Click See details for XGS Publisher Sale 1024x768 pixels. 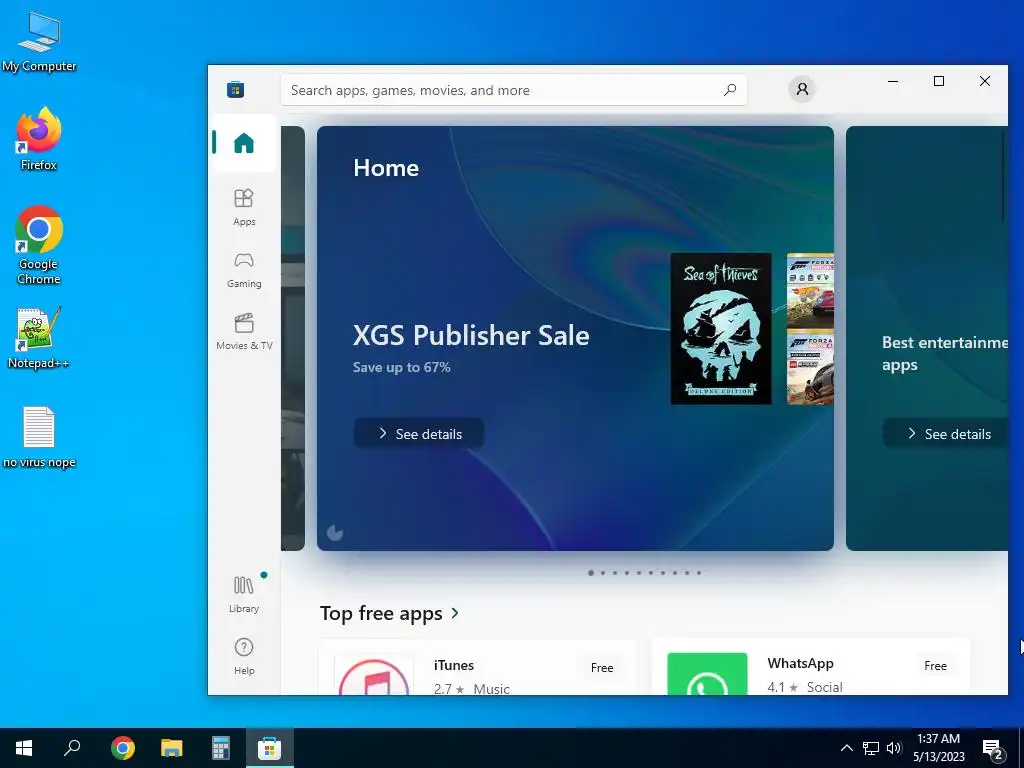pyautogui.click(x=419, y=434)
